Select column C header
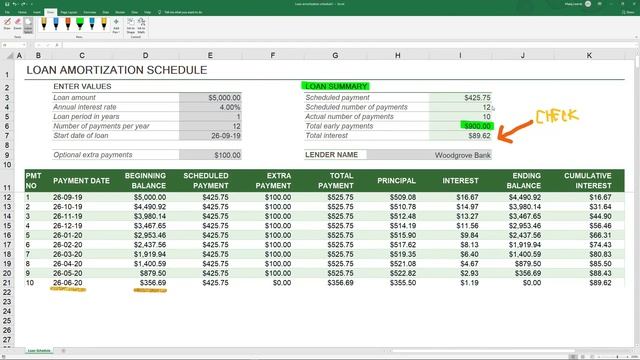Viewport: 640px width, 360px height. point(82,55)
